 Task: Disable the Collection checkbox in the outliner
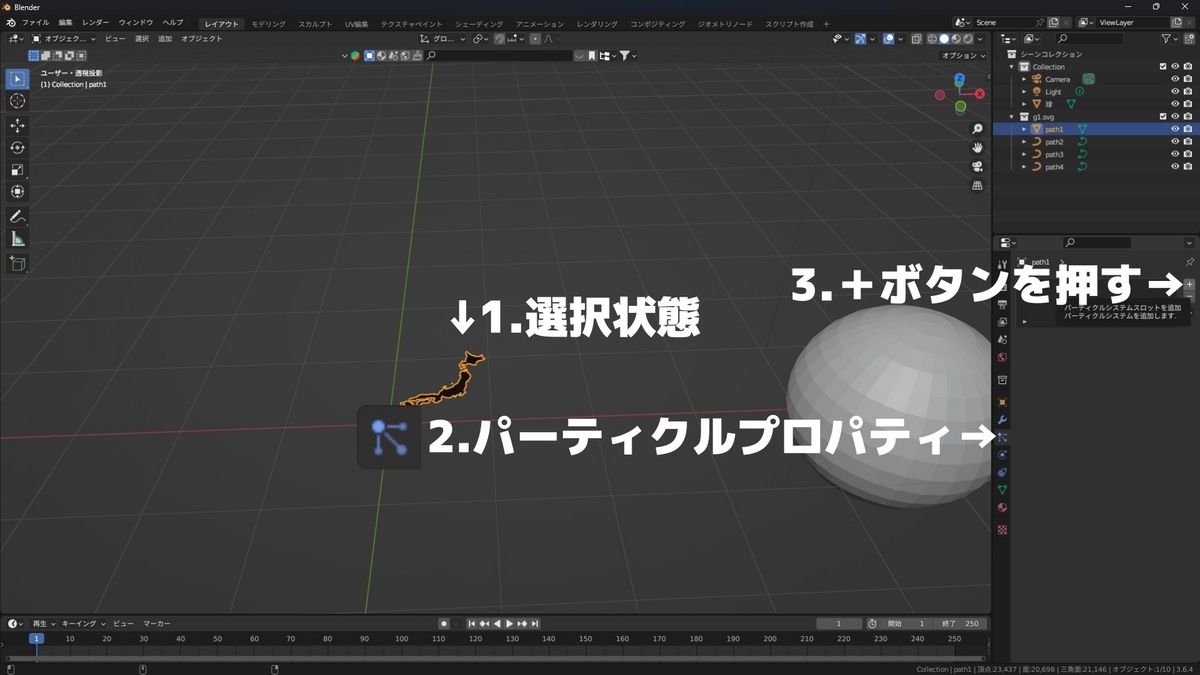1163,66
